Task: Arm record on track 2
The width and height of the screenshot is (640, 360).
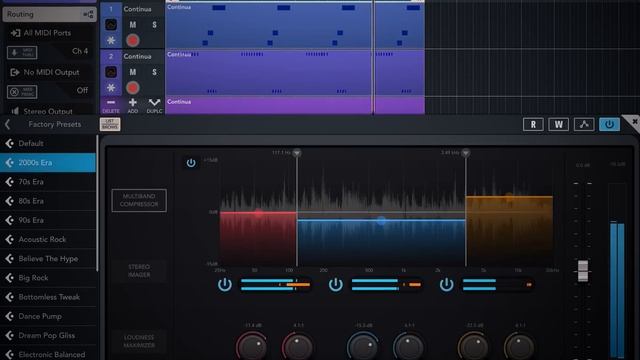Action: [x=132, y=88]
